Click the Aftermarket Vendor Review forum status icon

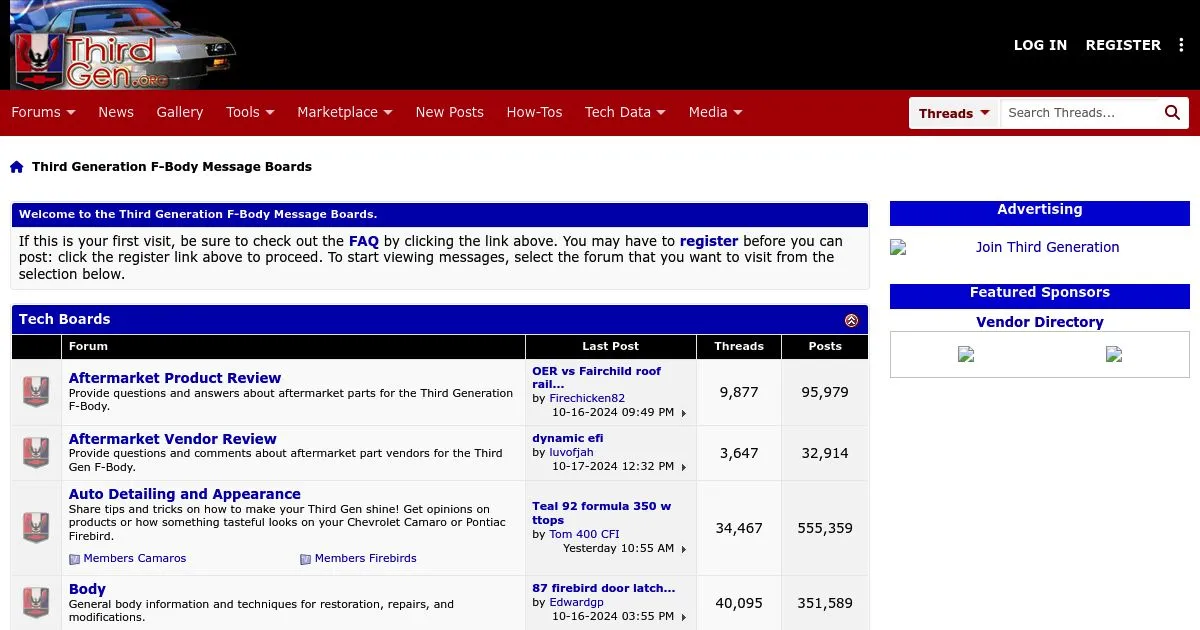(x=36, y=453)
